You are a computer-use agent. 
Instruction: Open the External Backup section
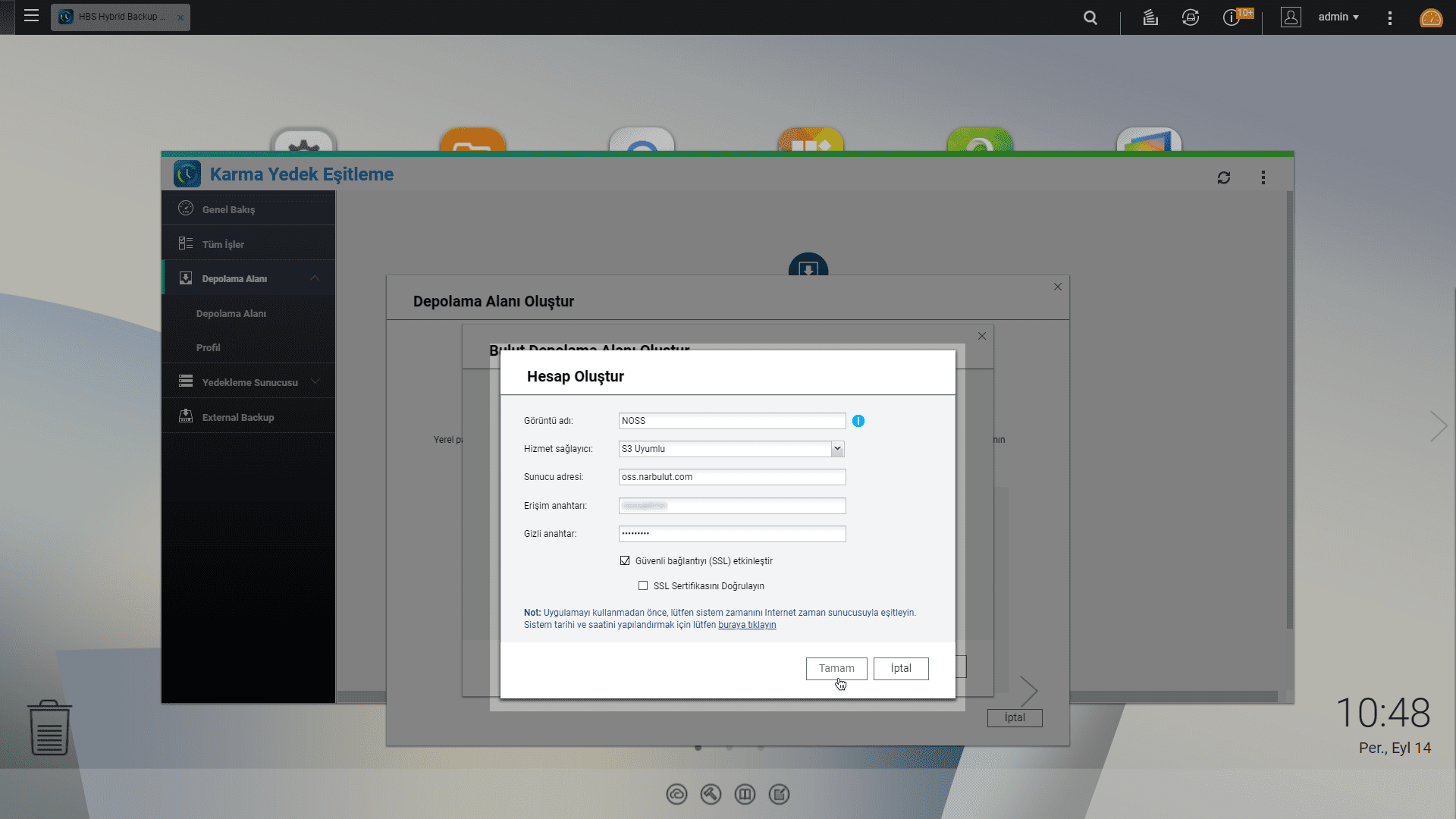tap(237, 416)
